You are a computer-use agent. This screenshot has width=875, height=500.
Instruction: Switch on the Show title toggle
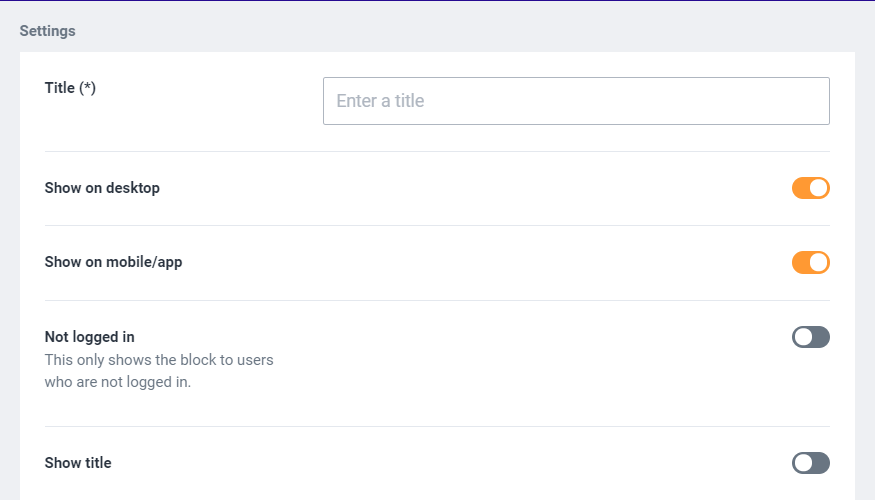pos(811,463)
